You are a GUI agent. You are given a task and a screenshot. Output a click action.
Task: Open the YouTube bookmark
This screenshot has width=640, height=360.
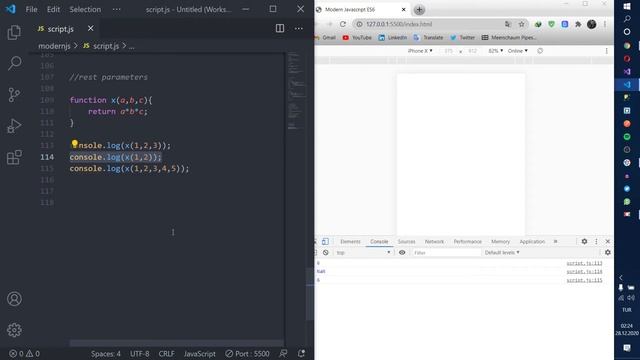tap(357, 38)
